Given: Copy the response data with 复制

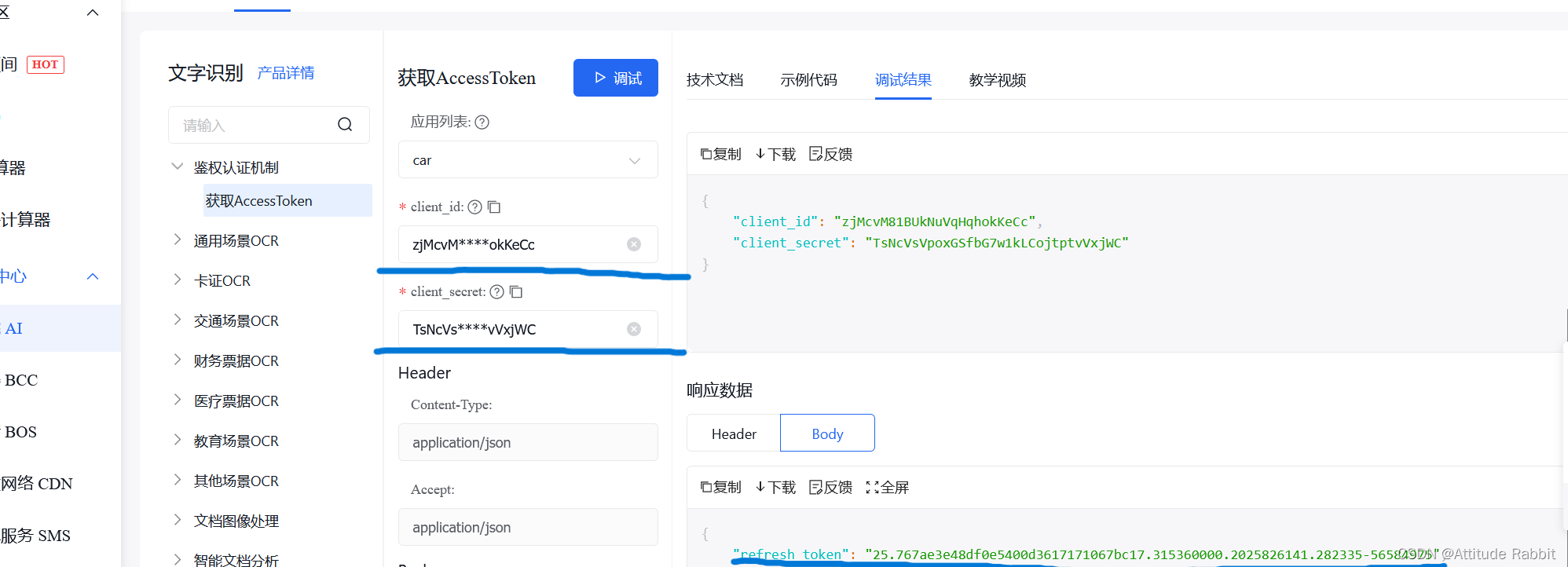Looking at the screenshot, I should [720, 487].
